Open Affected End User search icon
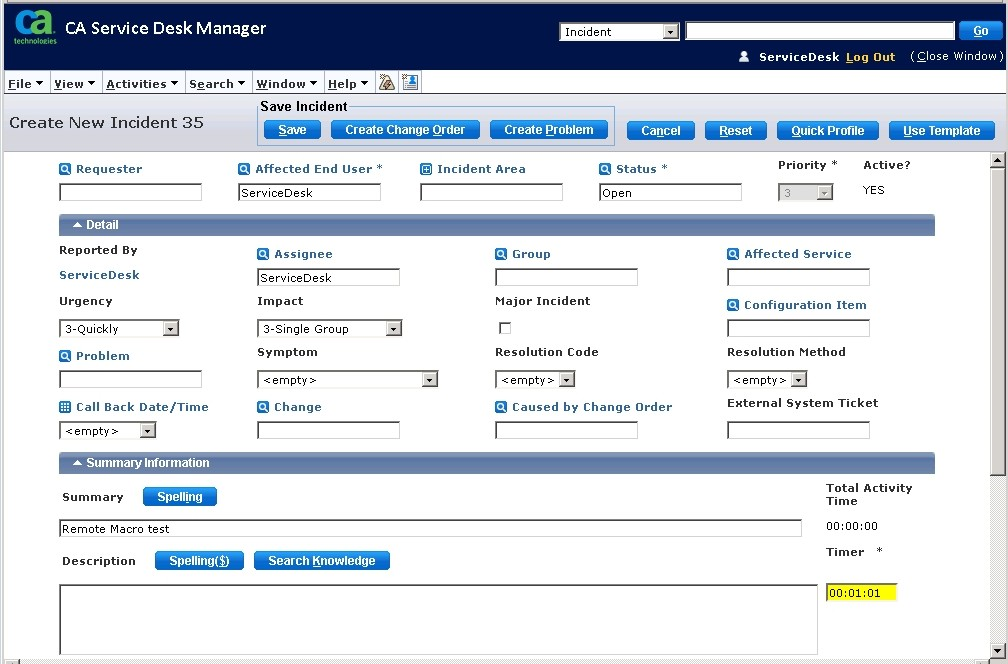This screenshot has width=1008, height=664. coord(245,170)
